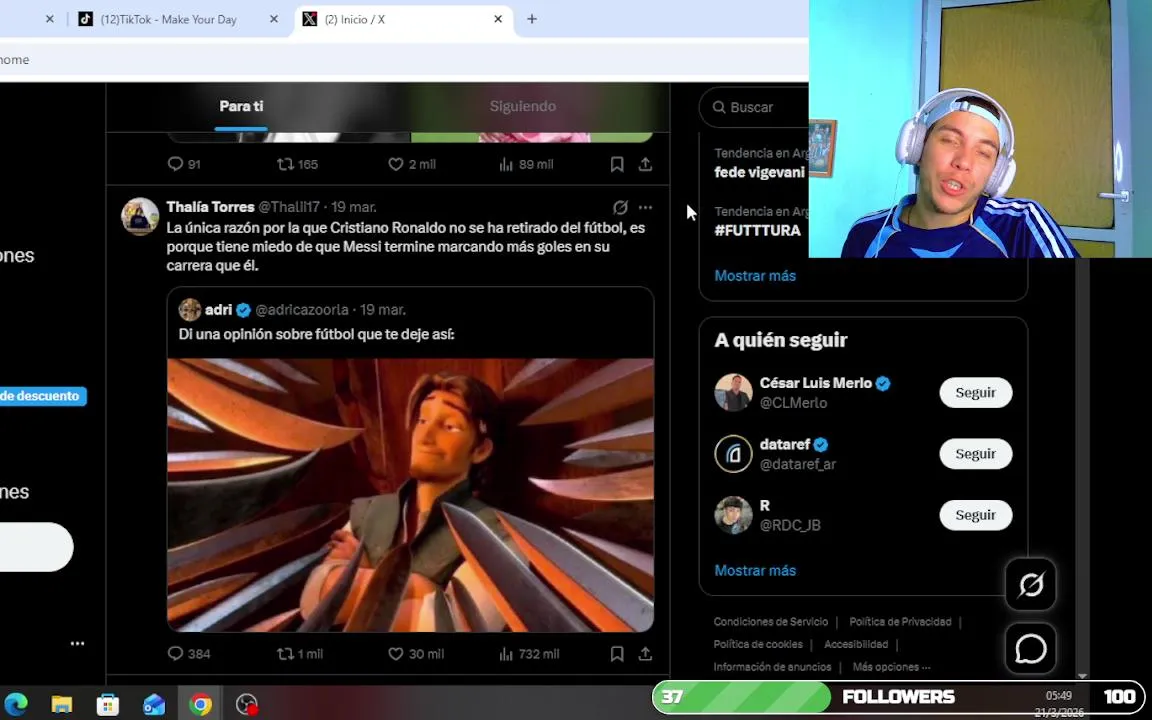Click the scrollbar down arrow

[1081, 675]
